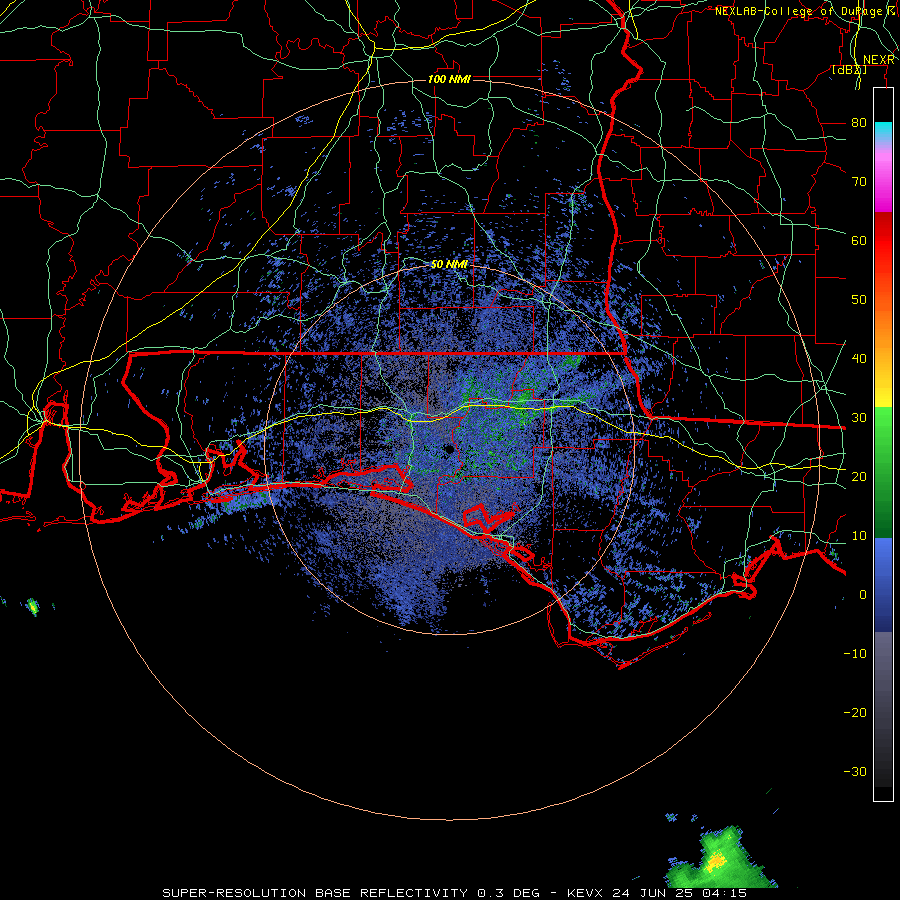
Task: Click the 40 value on the dBZ scale
Action: [859, 359]
